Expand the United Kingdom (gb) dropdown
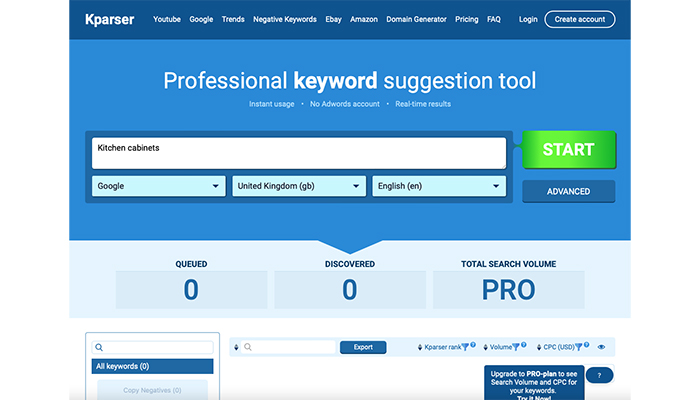 coord(299,186)
